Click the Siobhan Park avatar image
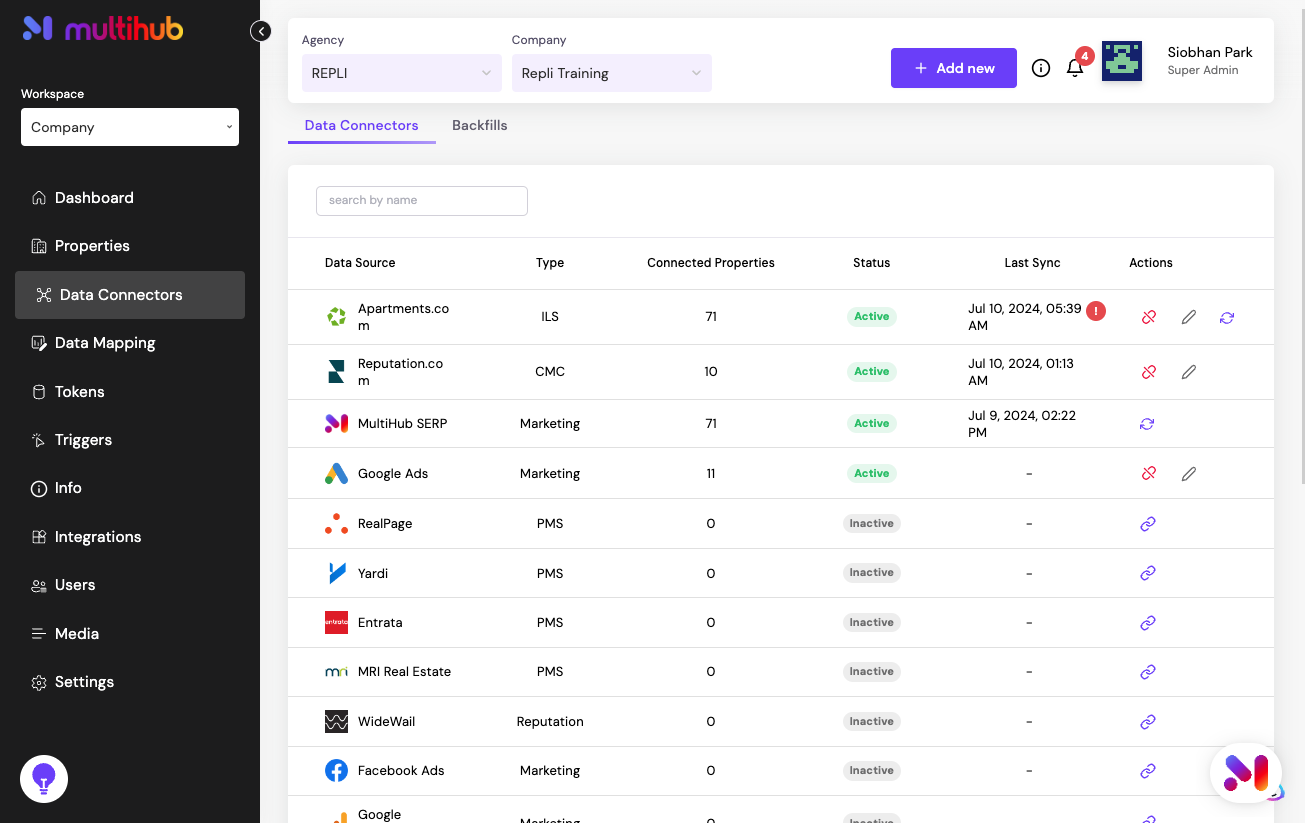Image resolution: width=1305 pixels, height=823 pixels. point(1122,61)
